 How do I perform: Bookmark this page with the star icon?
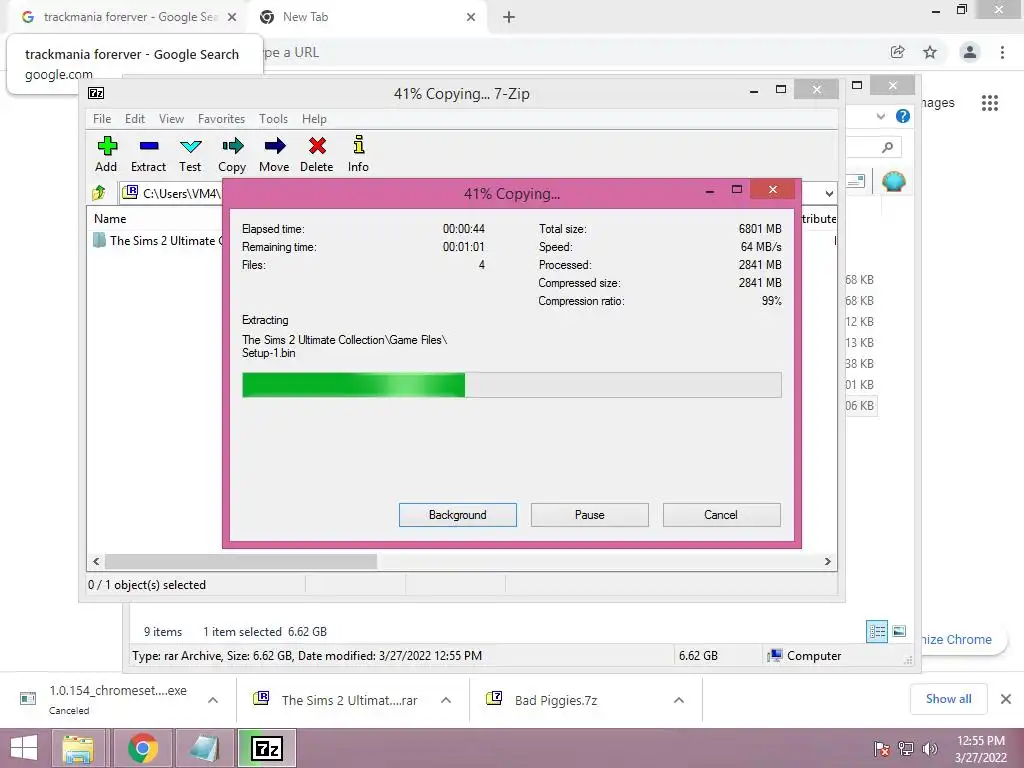930,52
